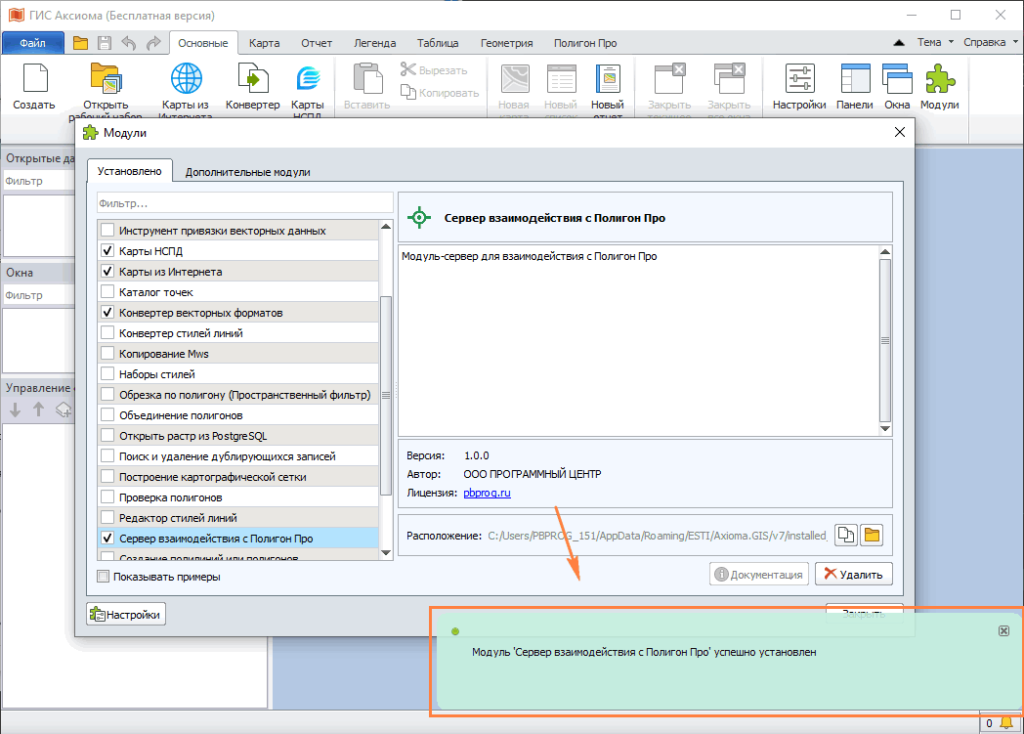Open the Maps from Internet globe icon
This screenshot has width=1024, height=734.
tap(186, 78)
